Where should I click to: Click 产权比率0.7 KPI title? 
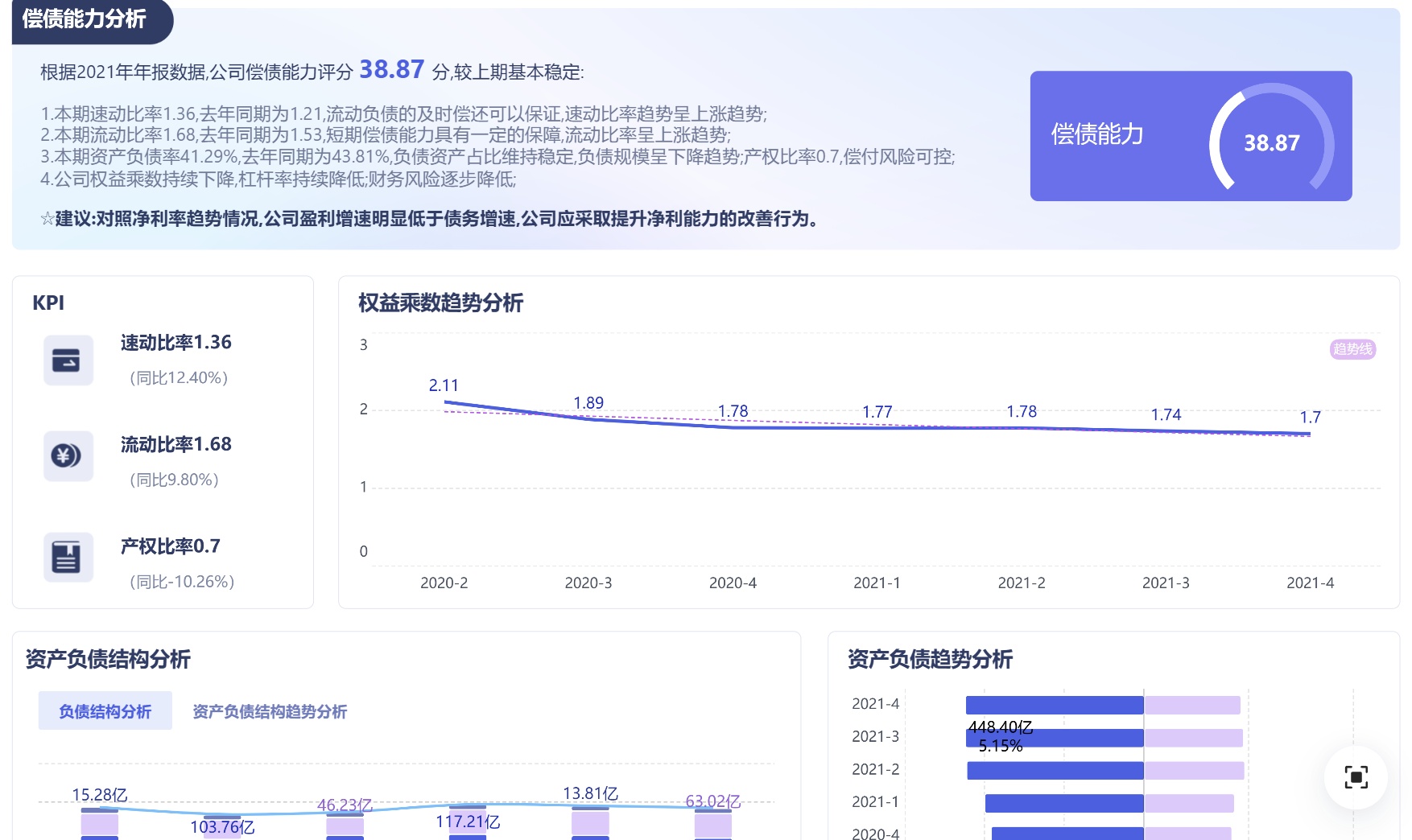pyautogui.click(x=171, y=546)
